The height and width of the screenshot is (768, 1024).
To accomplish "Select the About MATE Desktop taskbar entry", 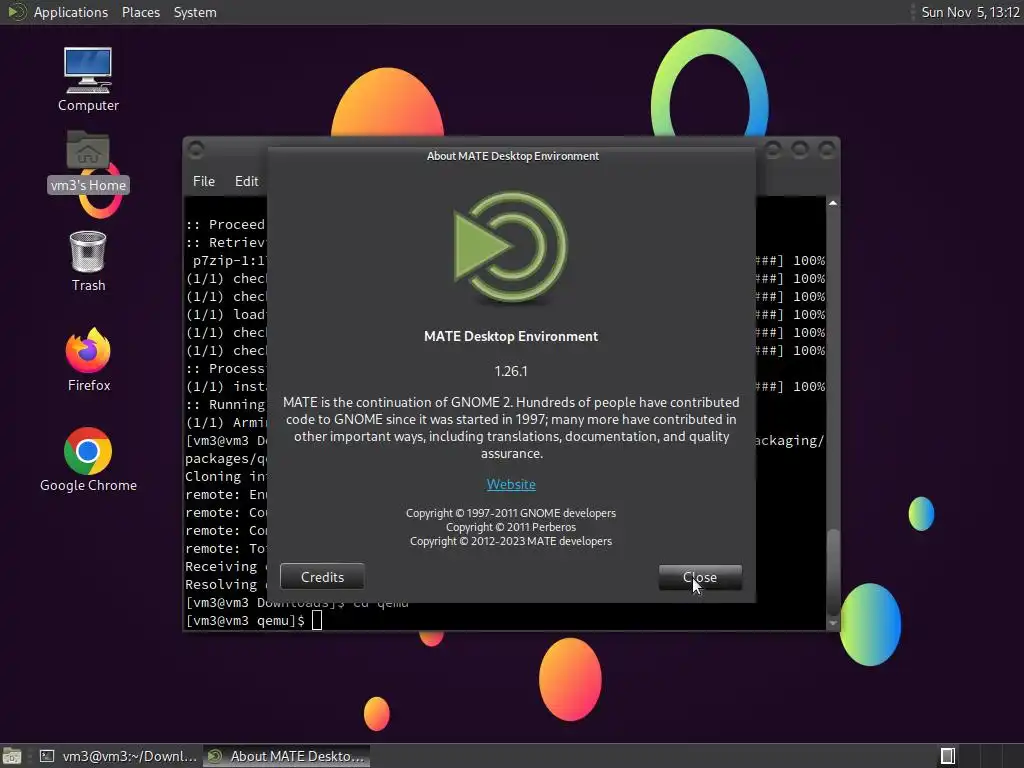I will (x=287, y=756).
